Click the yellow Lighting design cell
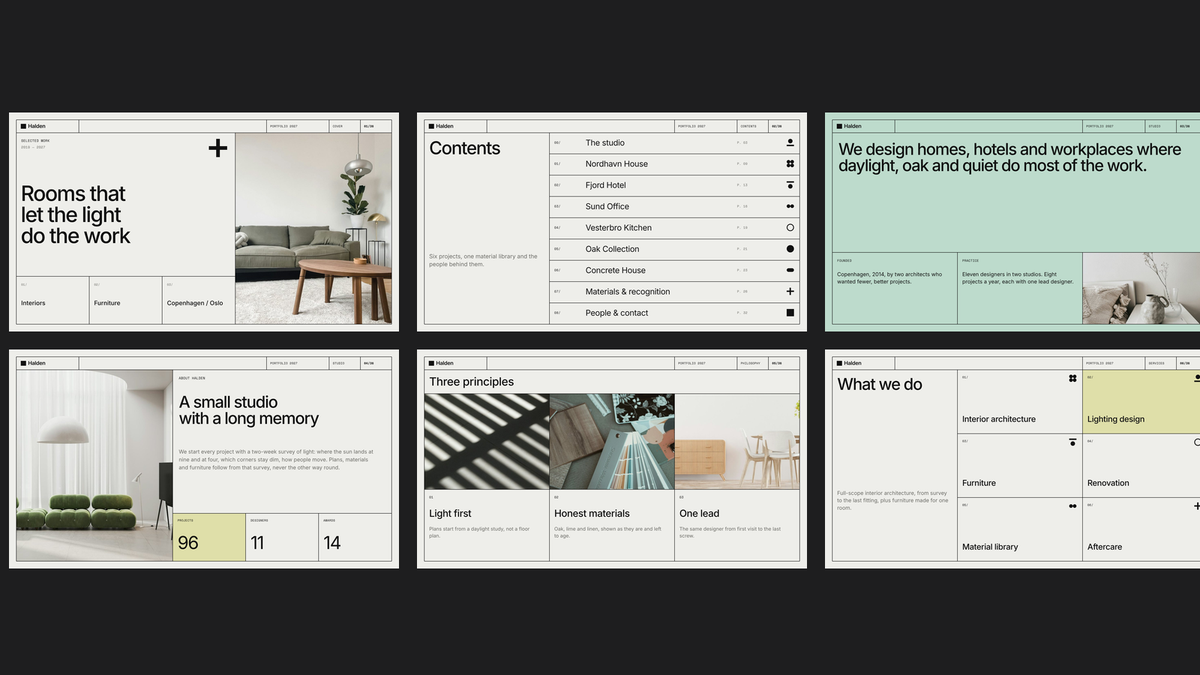The image size is (1200, 675). [1141, 401]
